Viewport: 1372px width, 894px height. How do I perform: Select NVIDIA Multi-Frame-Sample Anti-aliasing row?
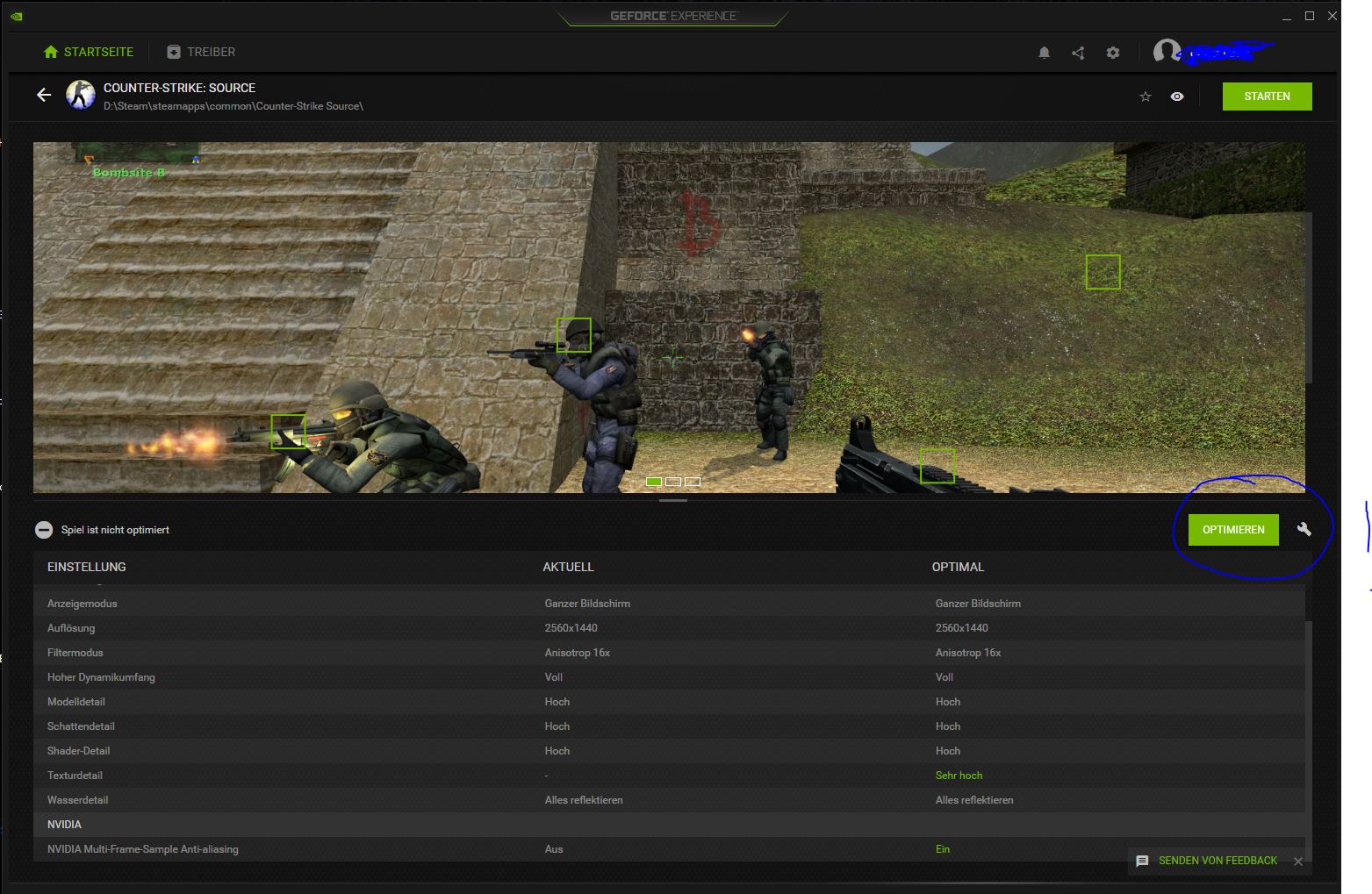(669, 849)
